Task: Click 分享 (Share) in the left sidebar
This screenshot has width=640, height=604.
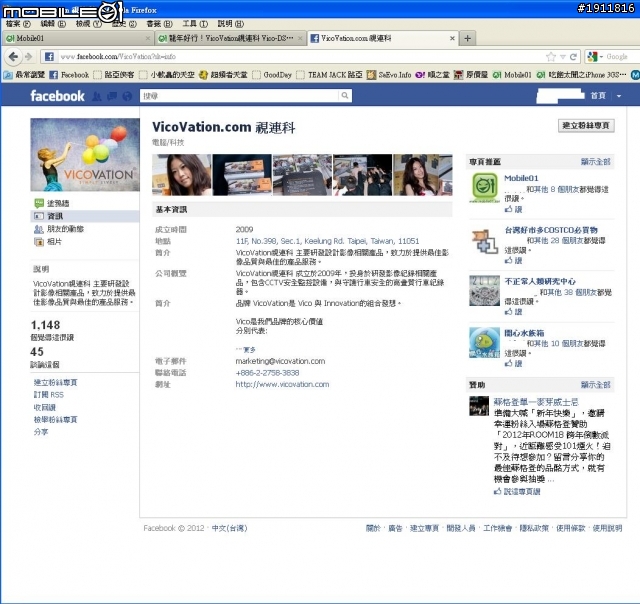Action: point(41,432)
